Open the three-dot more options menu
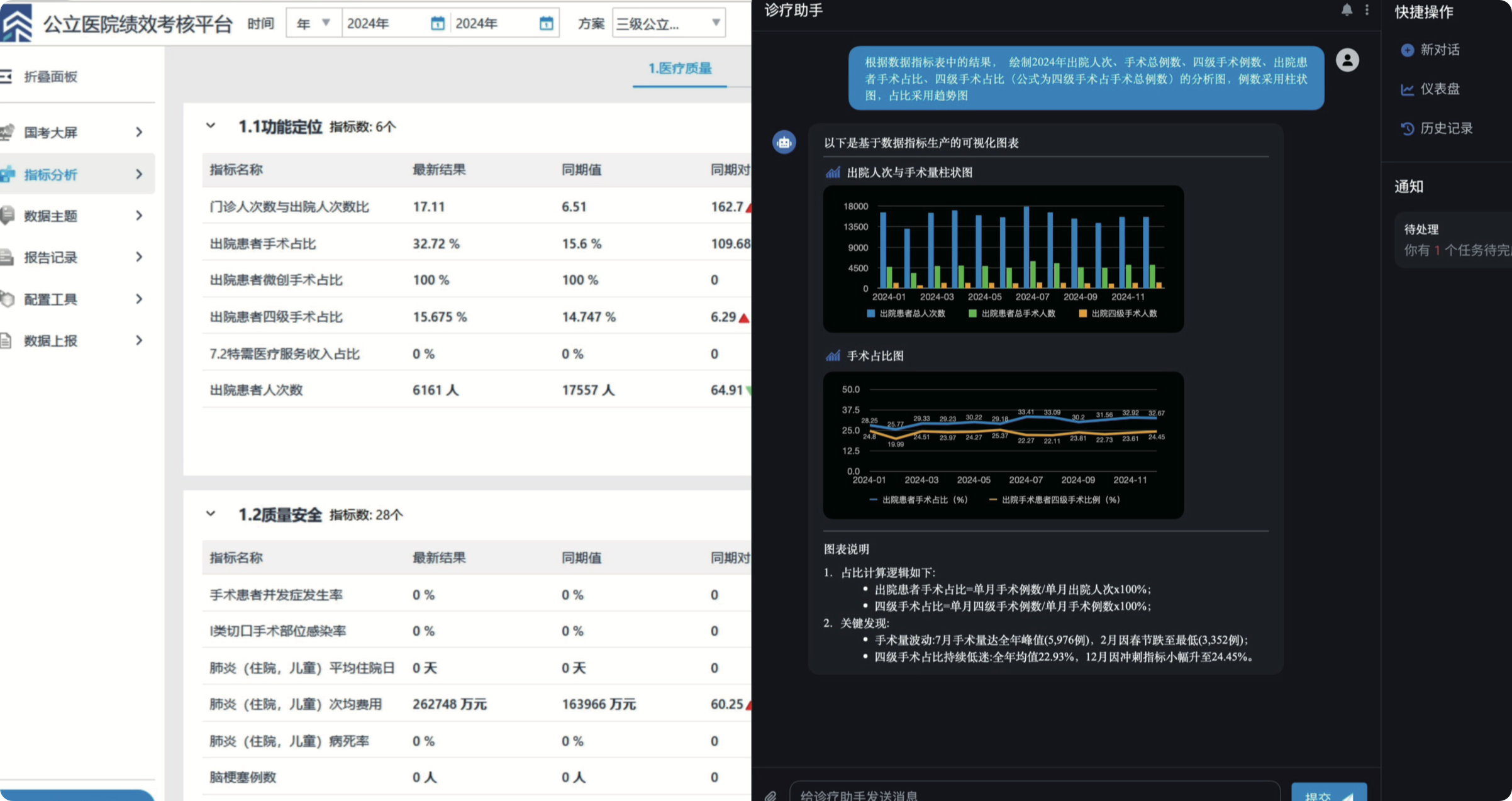 click(x=1367, y=9)
